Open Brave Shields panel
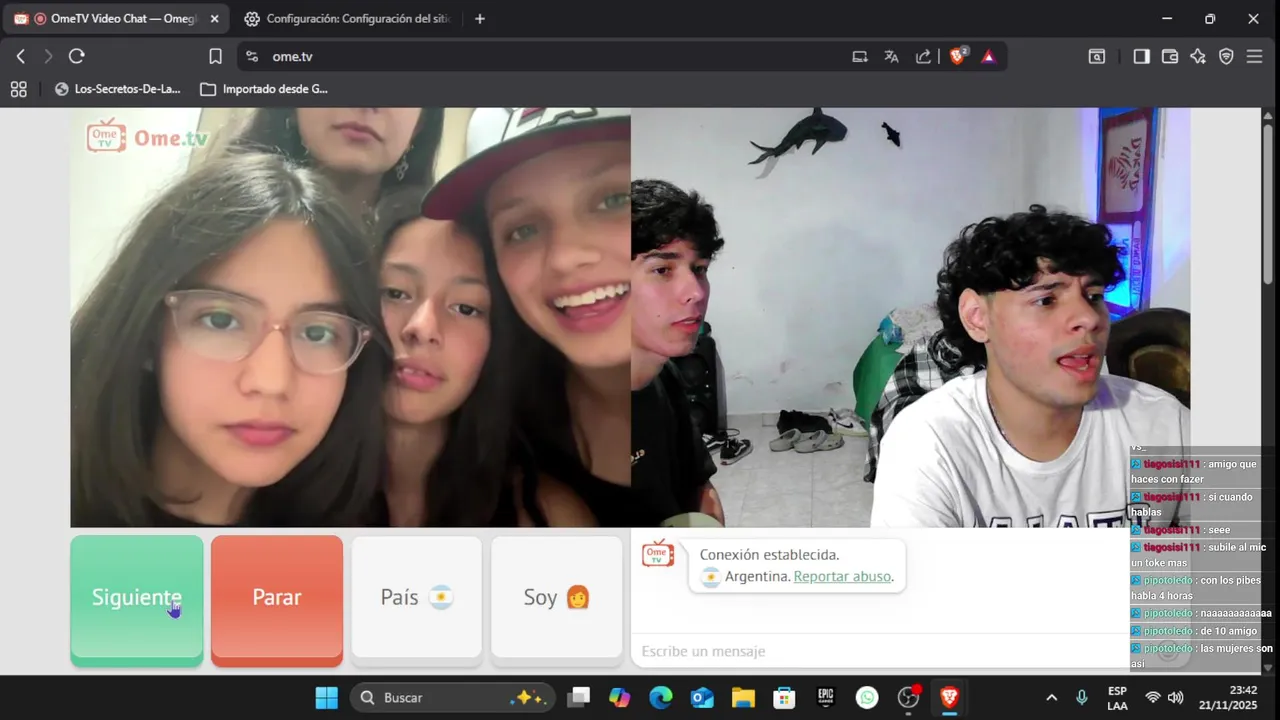Image resolution: width=1280 pixels, height=720 pixels. point(958,57)
